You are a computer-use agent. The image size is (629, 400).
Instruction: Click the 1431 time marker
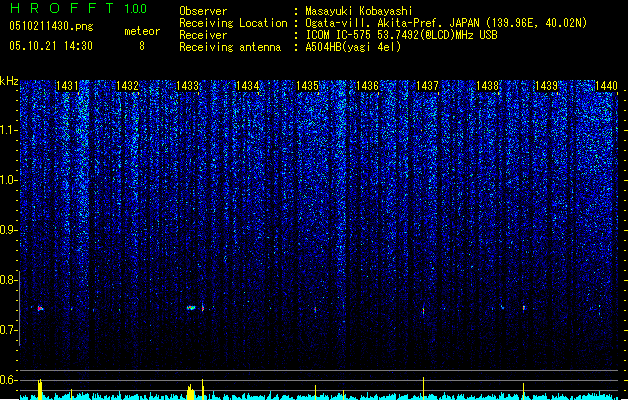pyautogui.click(x=67, y=86)
